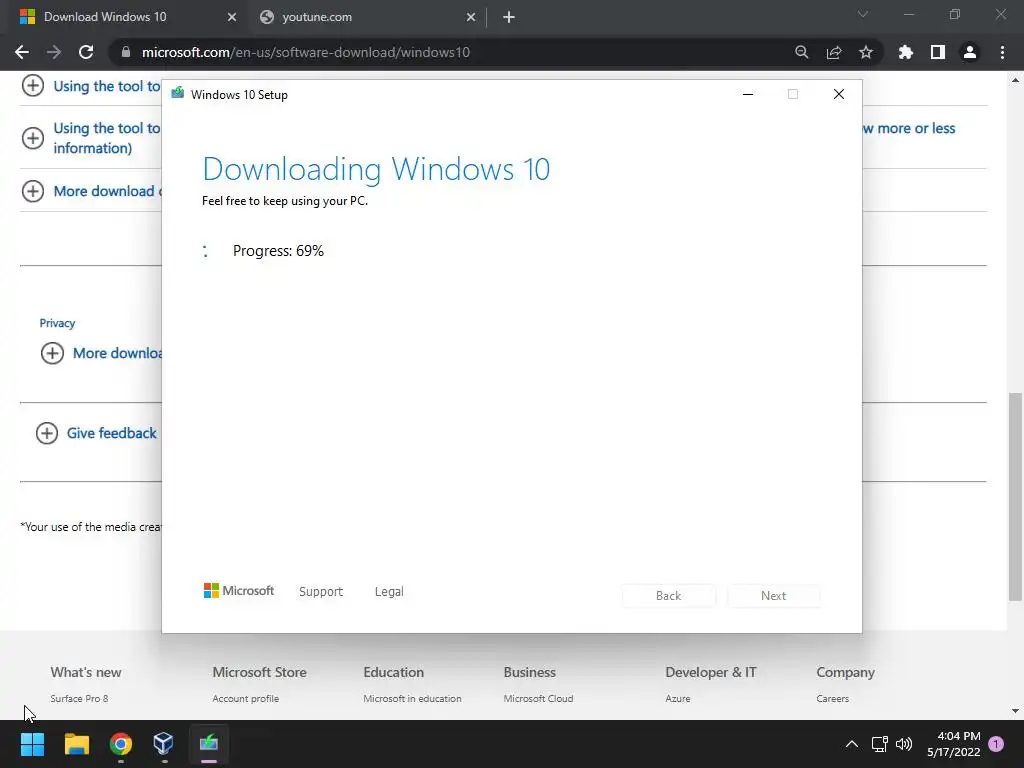Screen dimensions: 1024x768
Task: Open Surface Pro 8 footer link
Action: [79, 698]
